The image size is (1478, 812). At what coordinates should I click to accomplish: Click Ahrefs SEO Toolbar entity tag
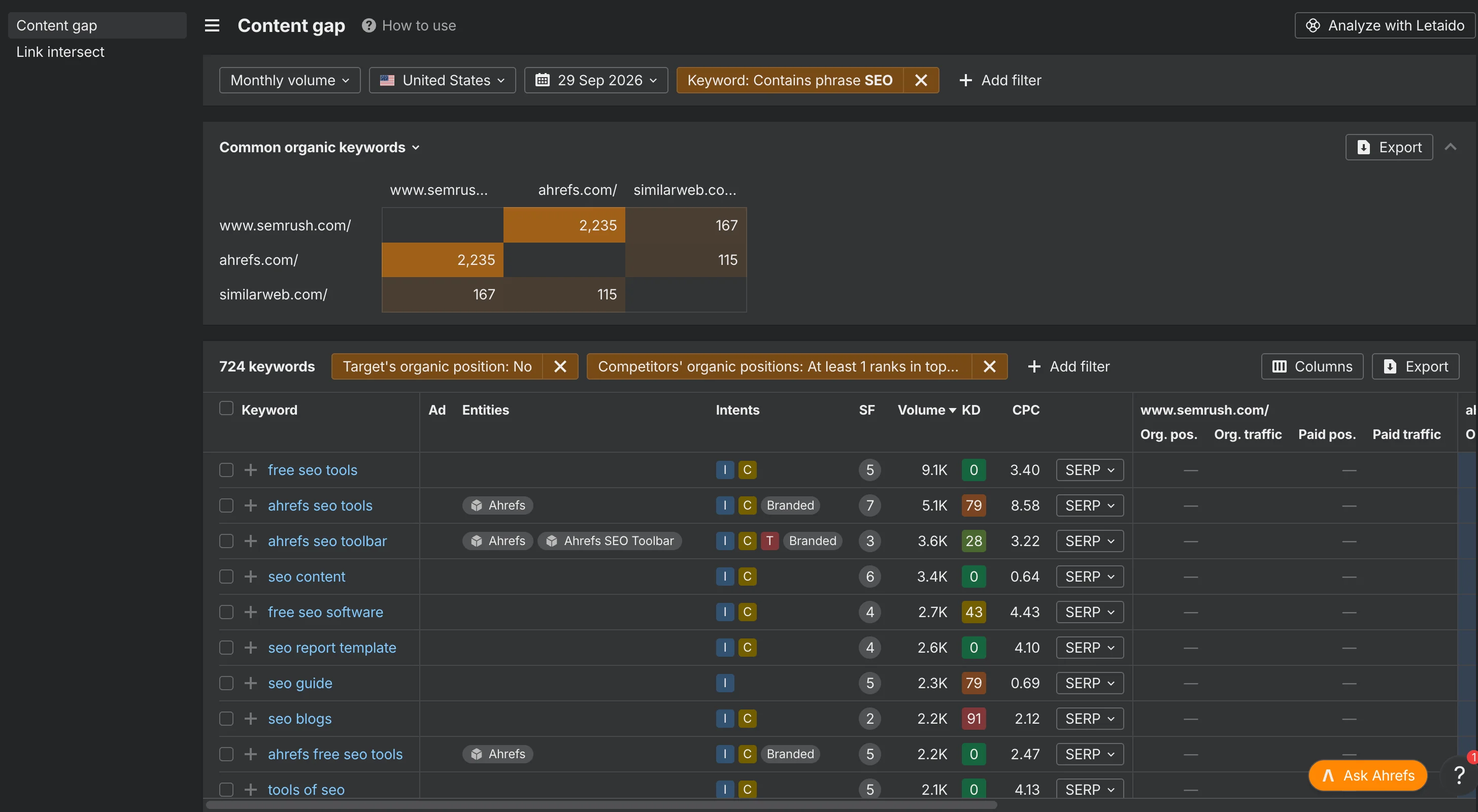[x=610, y=540]
